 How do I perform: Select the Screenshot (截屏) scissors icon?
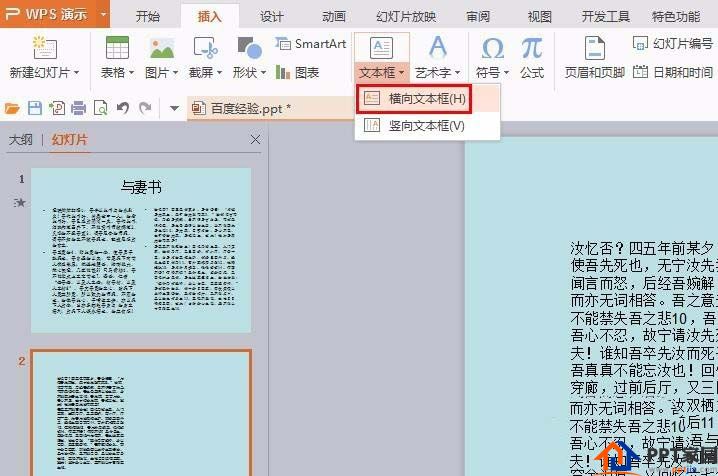[206, 47]
